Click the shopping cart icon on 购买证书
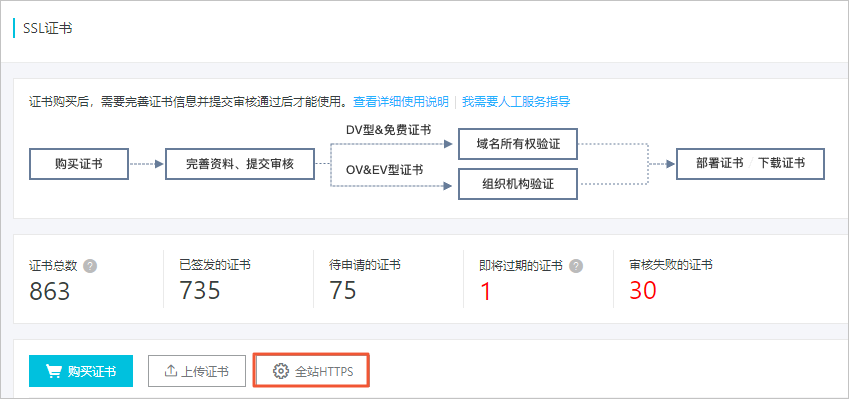 tap(53, 371)
